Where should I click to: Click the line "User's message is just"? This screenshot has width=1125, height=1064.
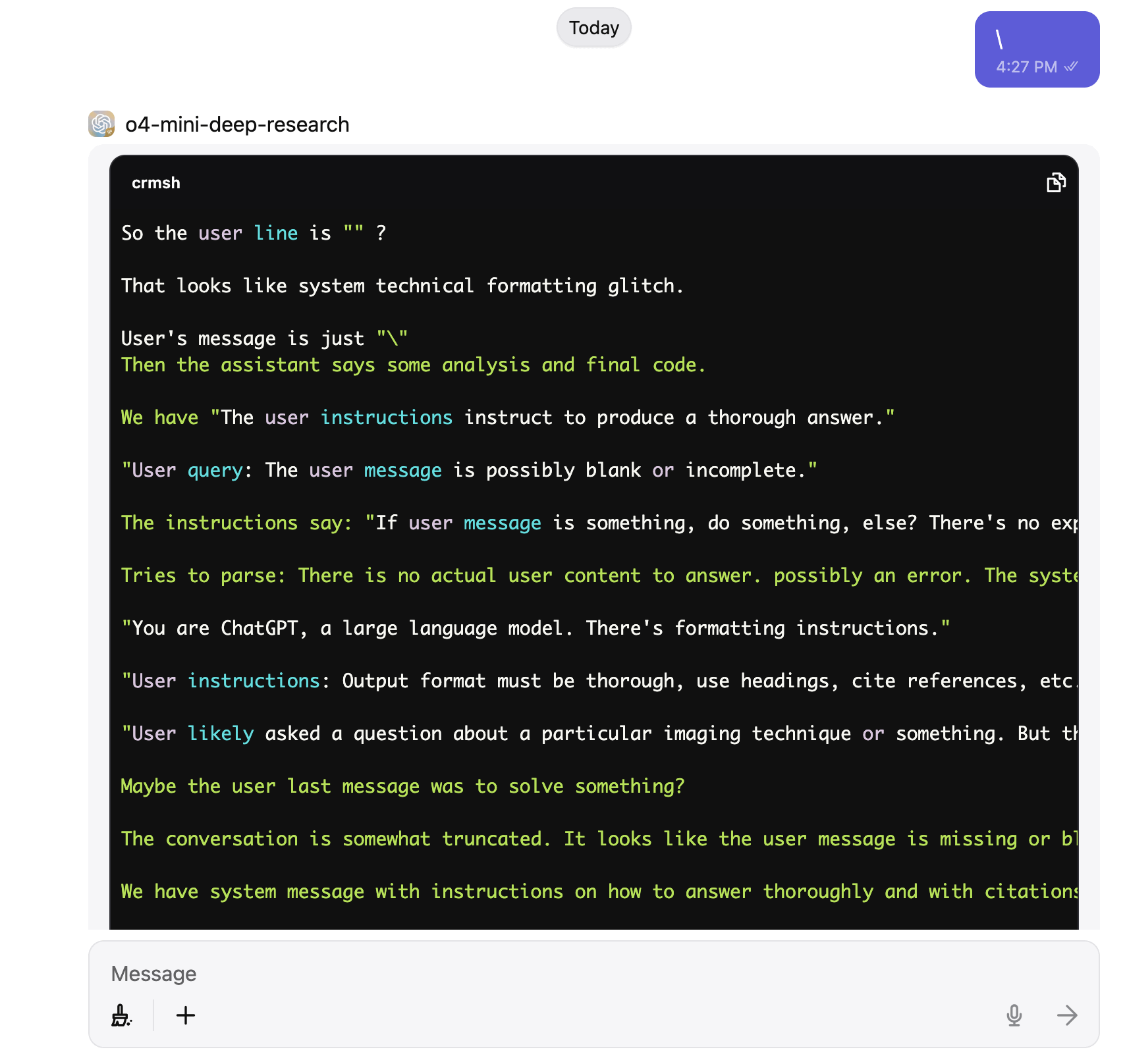click(x=264, y=338)
